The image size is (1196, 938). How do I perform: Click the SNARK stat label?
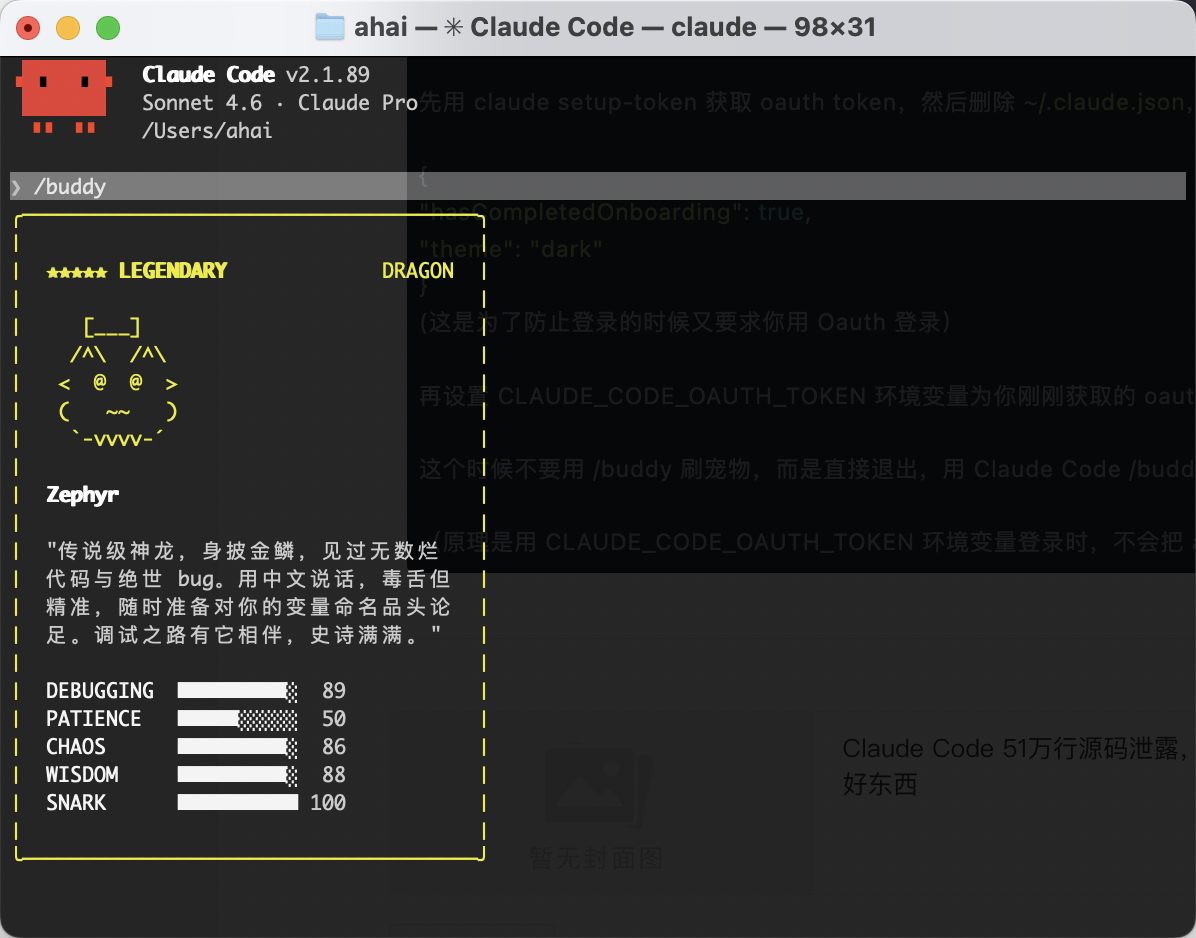(76, 803)
